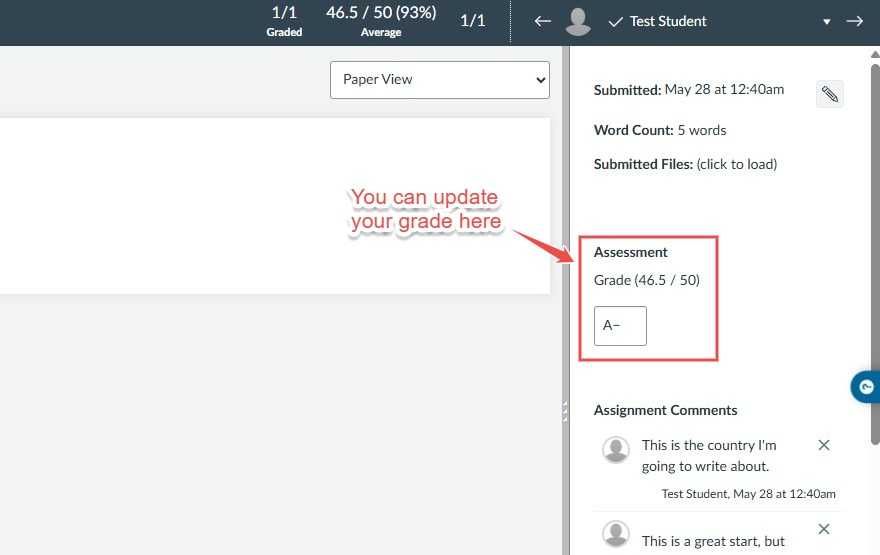Go to previous student arrow
Screen dimensions: 880x555
(542, 21)
